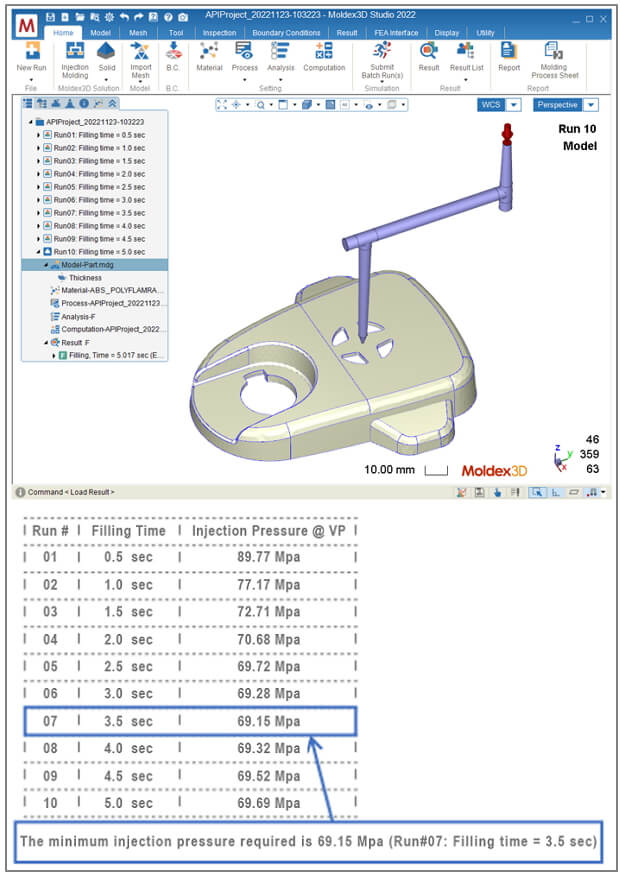
Task: Switch to the Model ribbon tab
Action: click(100, 33)
